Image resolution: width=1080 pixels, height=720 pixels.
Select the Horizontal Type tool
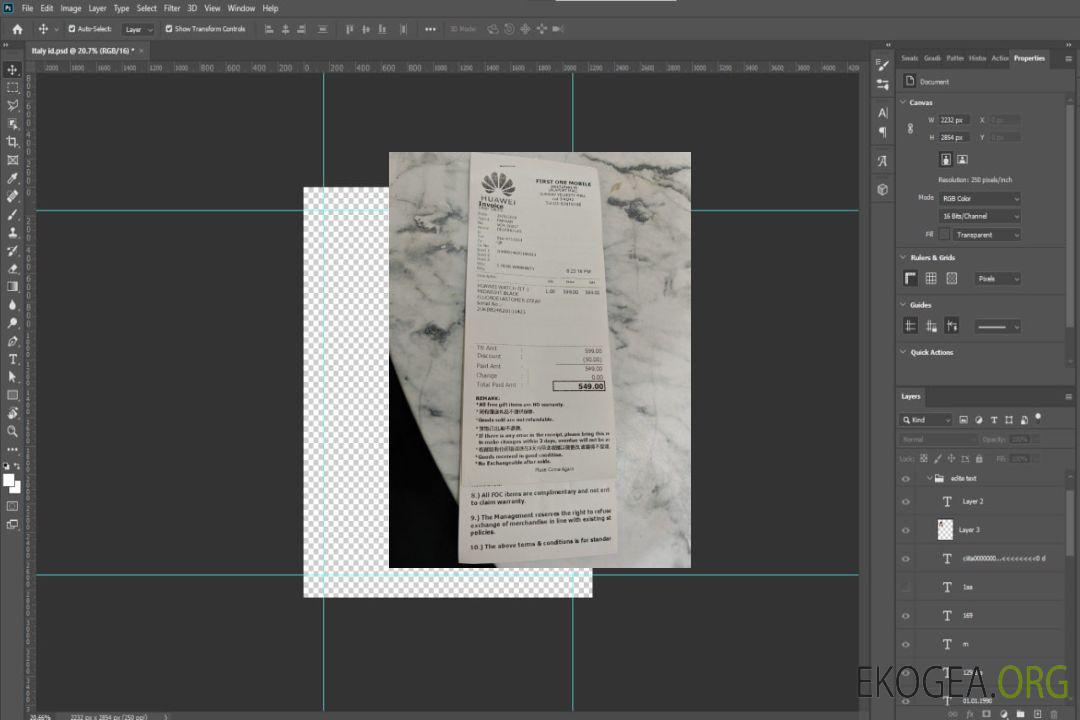coord(12,359)
